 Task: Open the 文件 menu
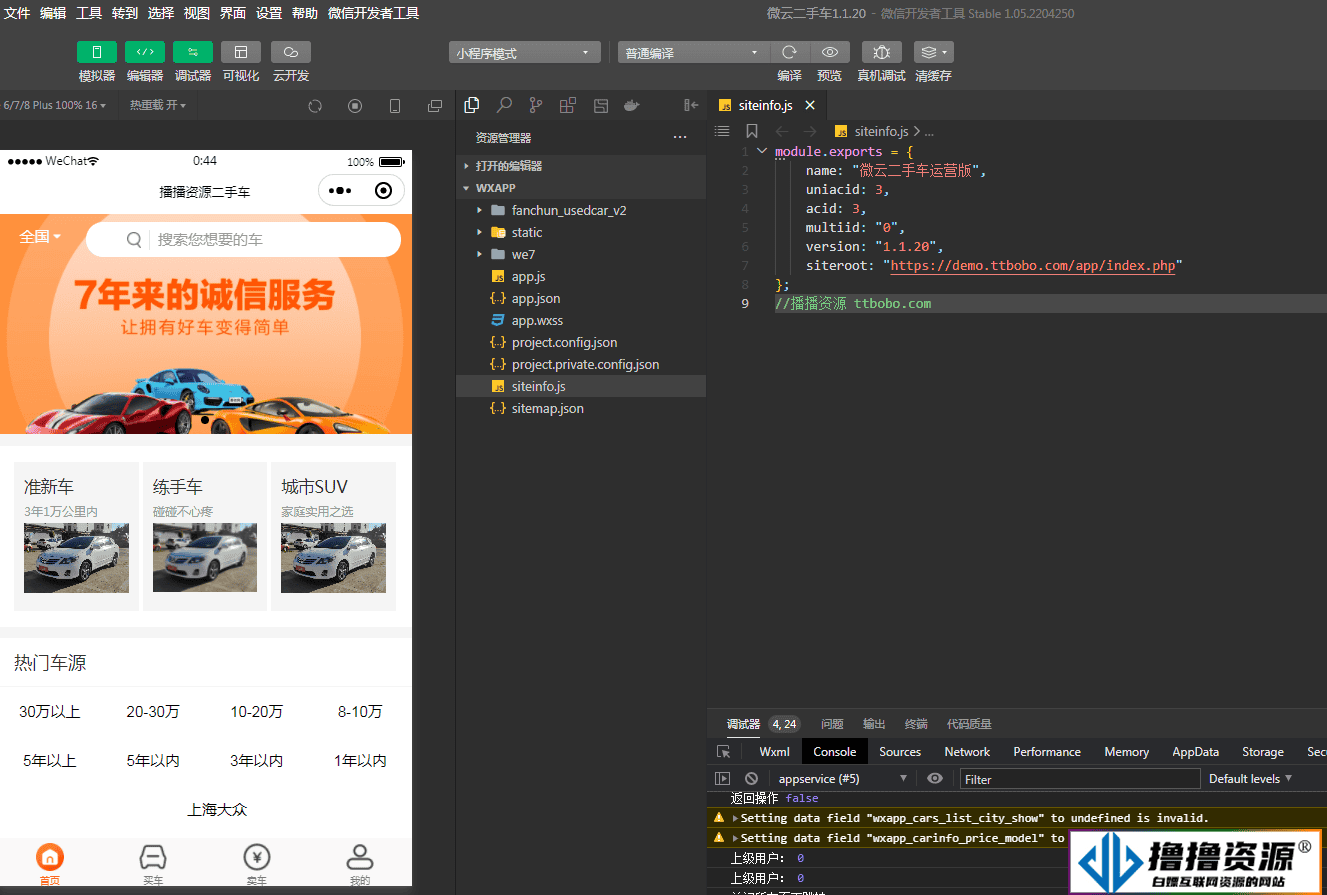17,13
